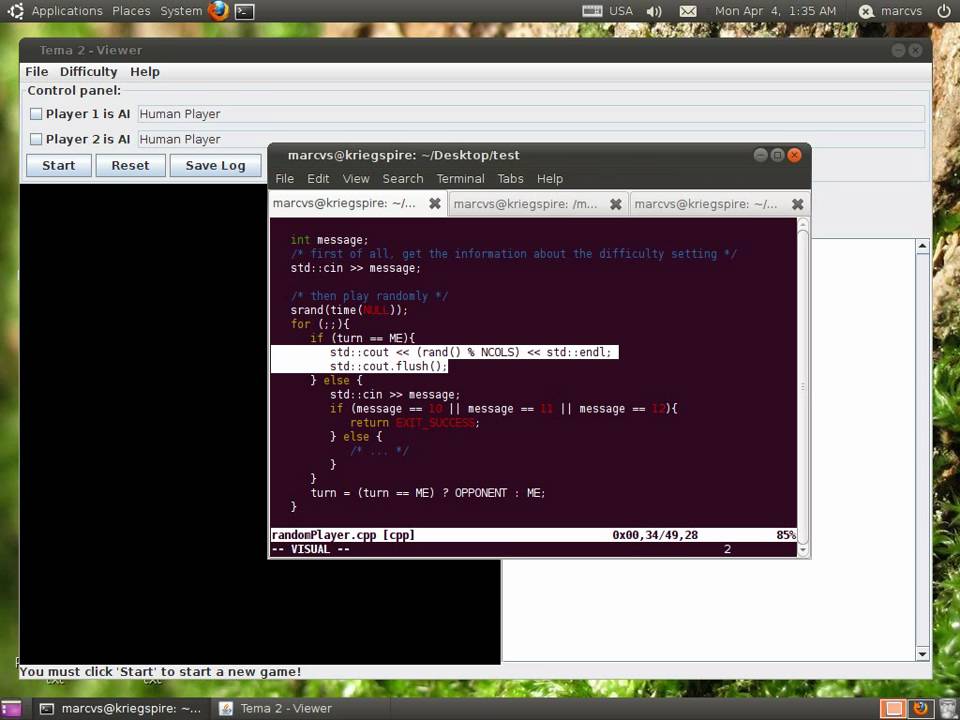Enable the Player 1 is AI checkbox
The width and height of the screenshot is (960, 720).
click(36, 114)
